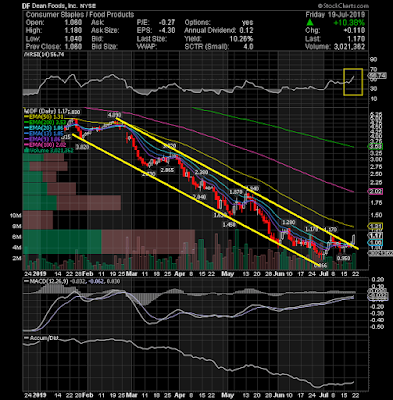This screenshot has width=393, height=400.
Task: Click the May label on the price chart date axis
Action: [x=228, y=274]
